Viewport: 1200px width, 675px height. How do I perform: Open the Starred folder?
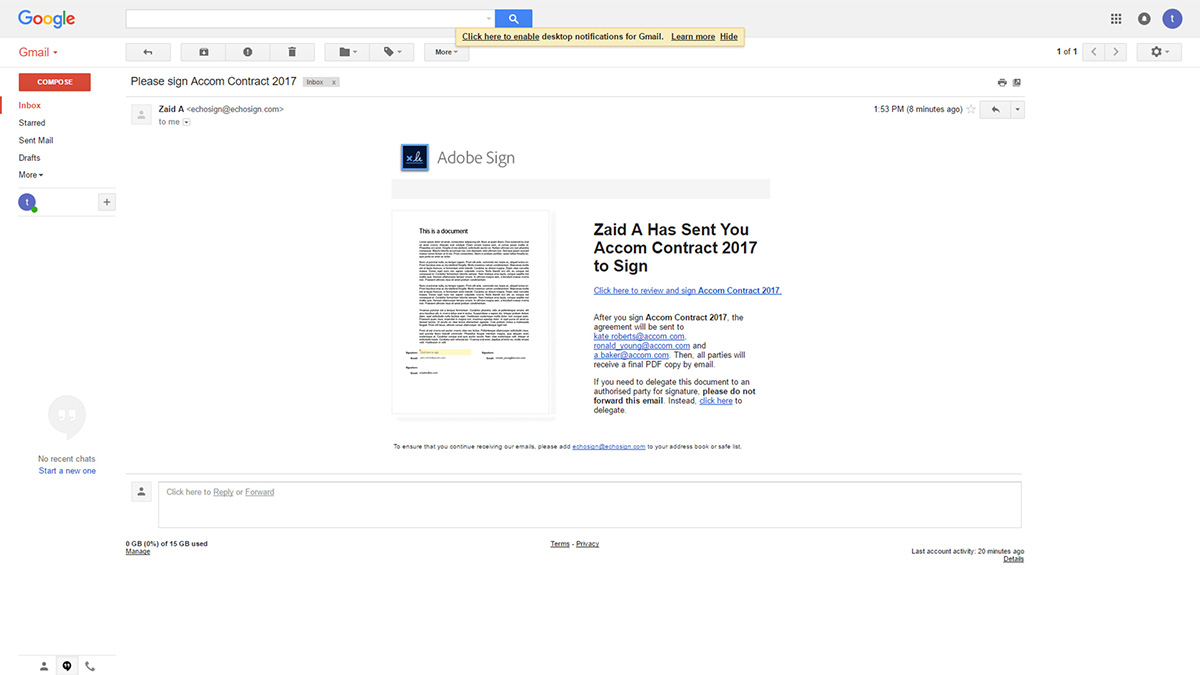pos(32,123)
